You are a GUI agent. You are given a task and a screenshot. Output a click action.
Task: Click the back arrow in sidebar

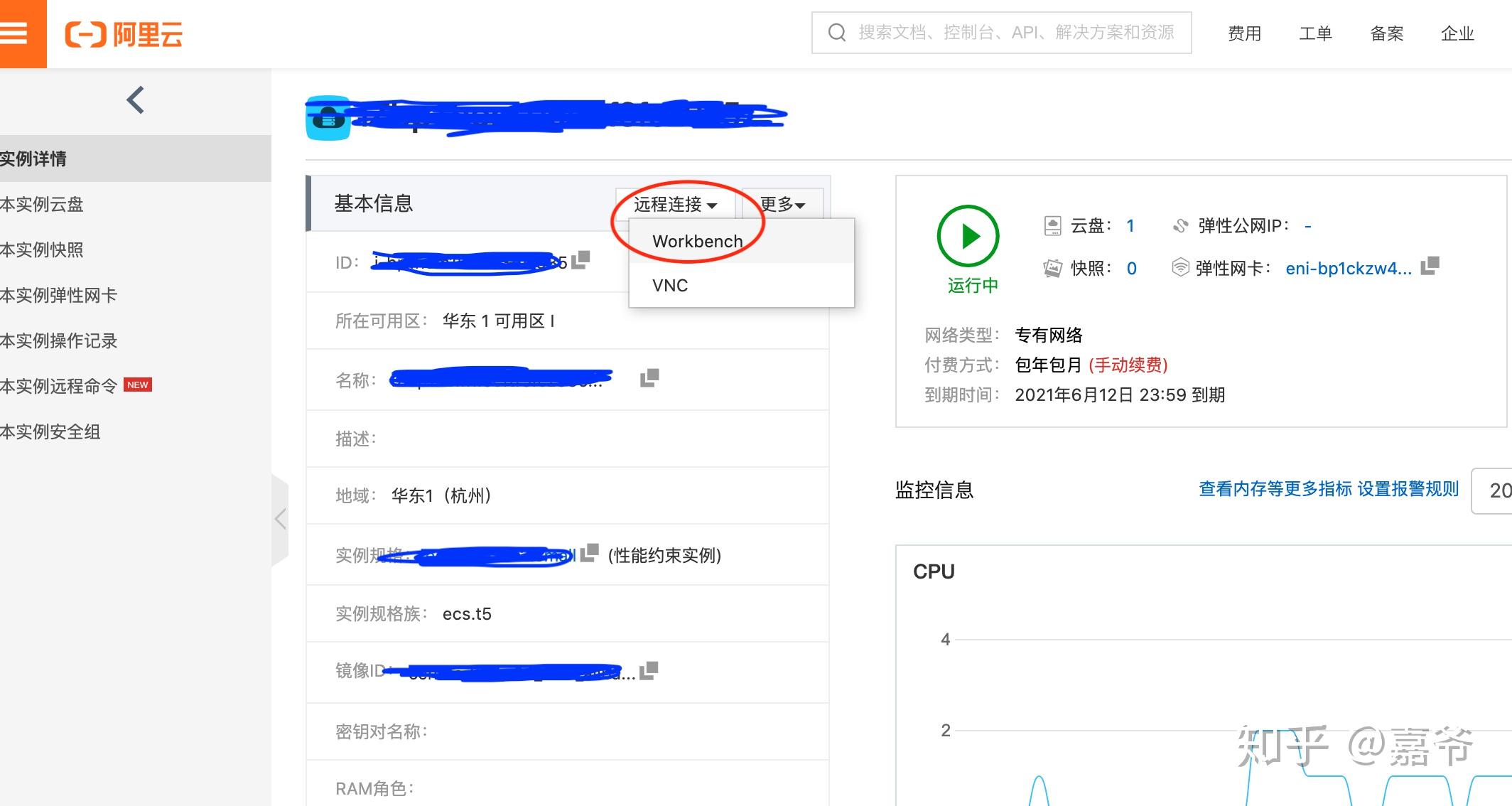[135, 100]
